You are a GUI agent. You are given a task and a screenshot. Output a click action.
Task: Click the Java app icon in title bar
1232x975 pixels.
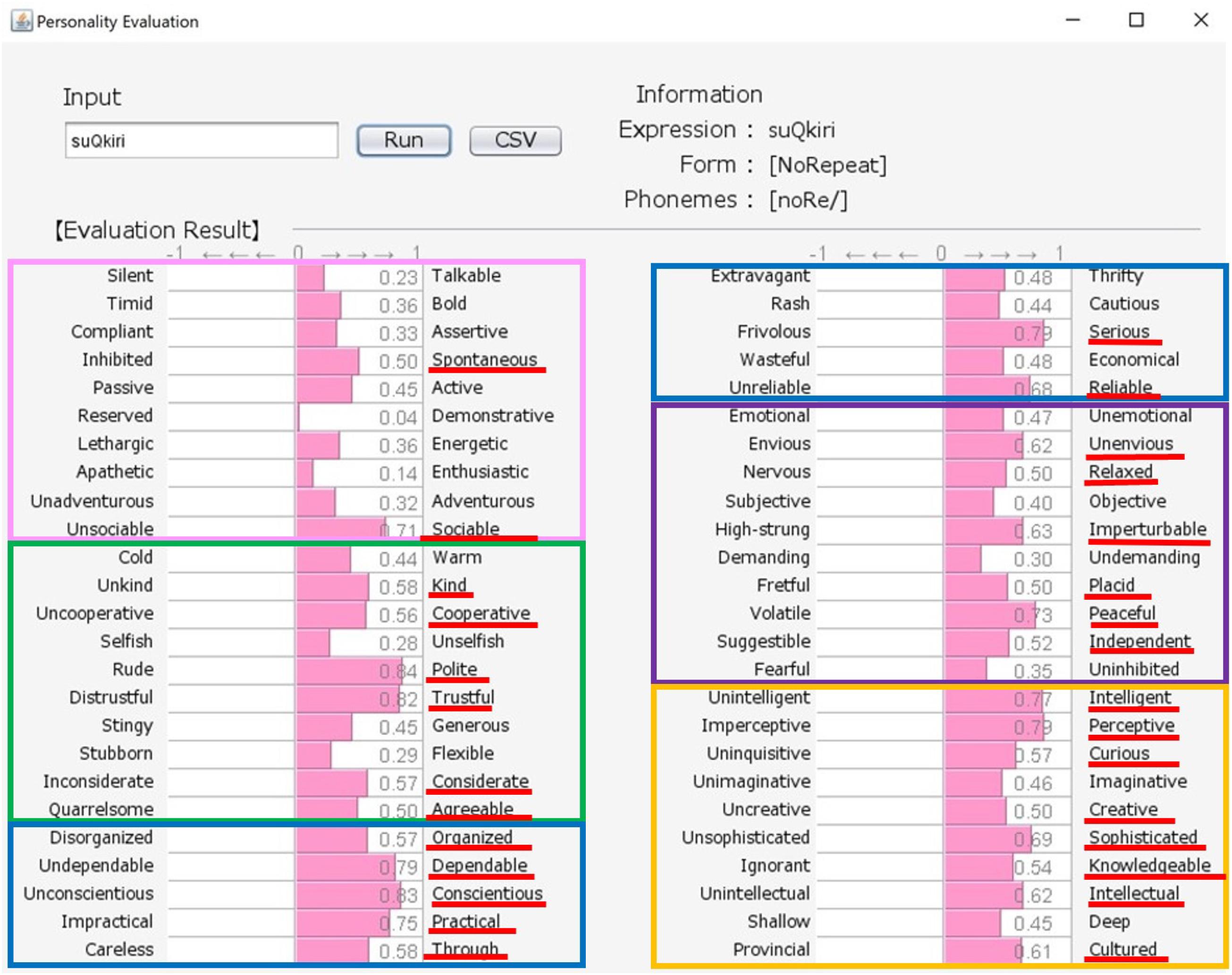(22, 21)
